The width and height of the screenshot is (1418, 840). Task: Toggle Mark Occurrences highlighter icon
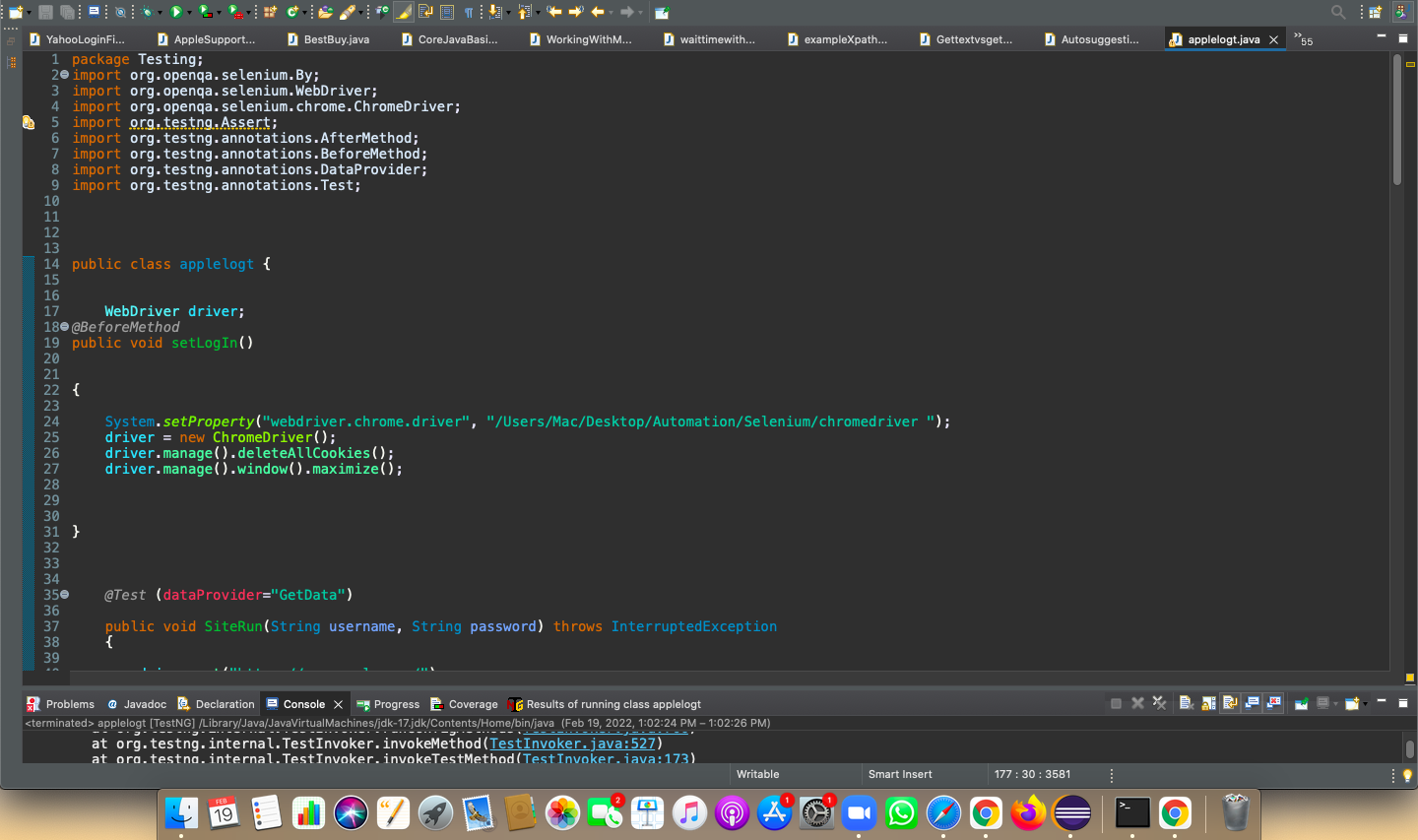404,12
